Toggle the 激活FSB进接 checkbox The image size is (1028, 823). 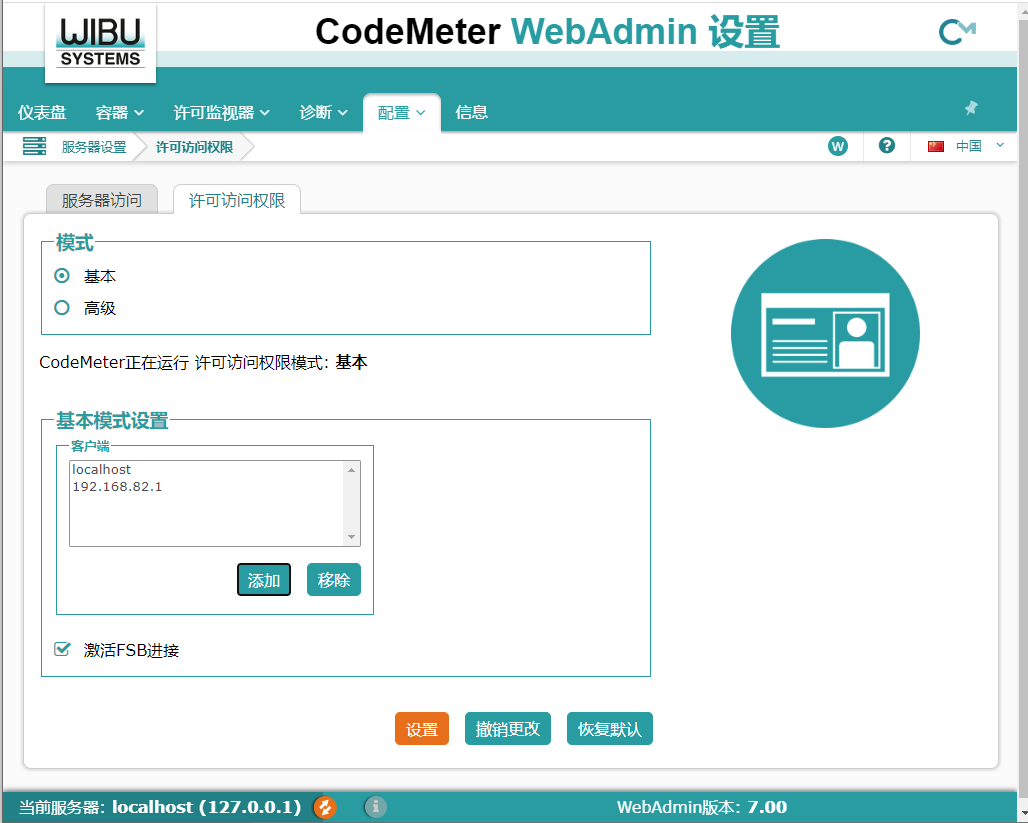pos(62,649)
